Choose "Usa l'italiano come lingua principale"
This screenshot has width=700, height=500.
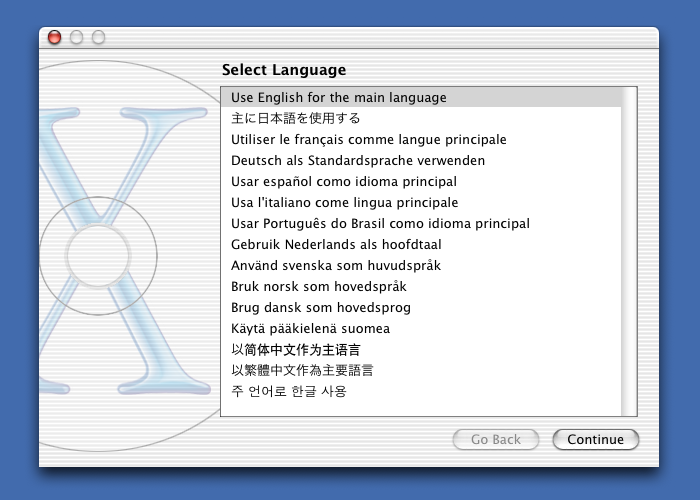[x=421, y=202]
